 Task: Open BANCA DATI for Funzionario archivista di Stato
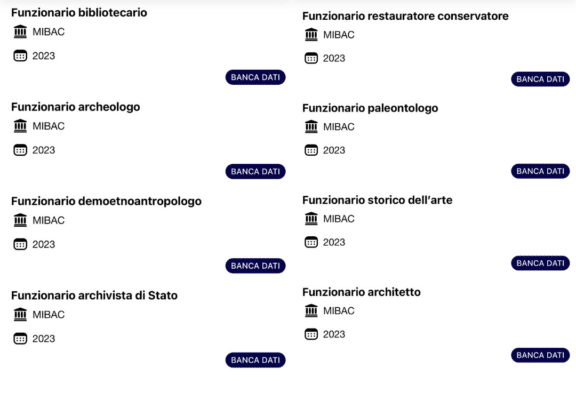[x=255, y=360]
